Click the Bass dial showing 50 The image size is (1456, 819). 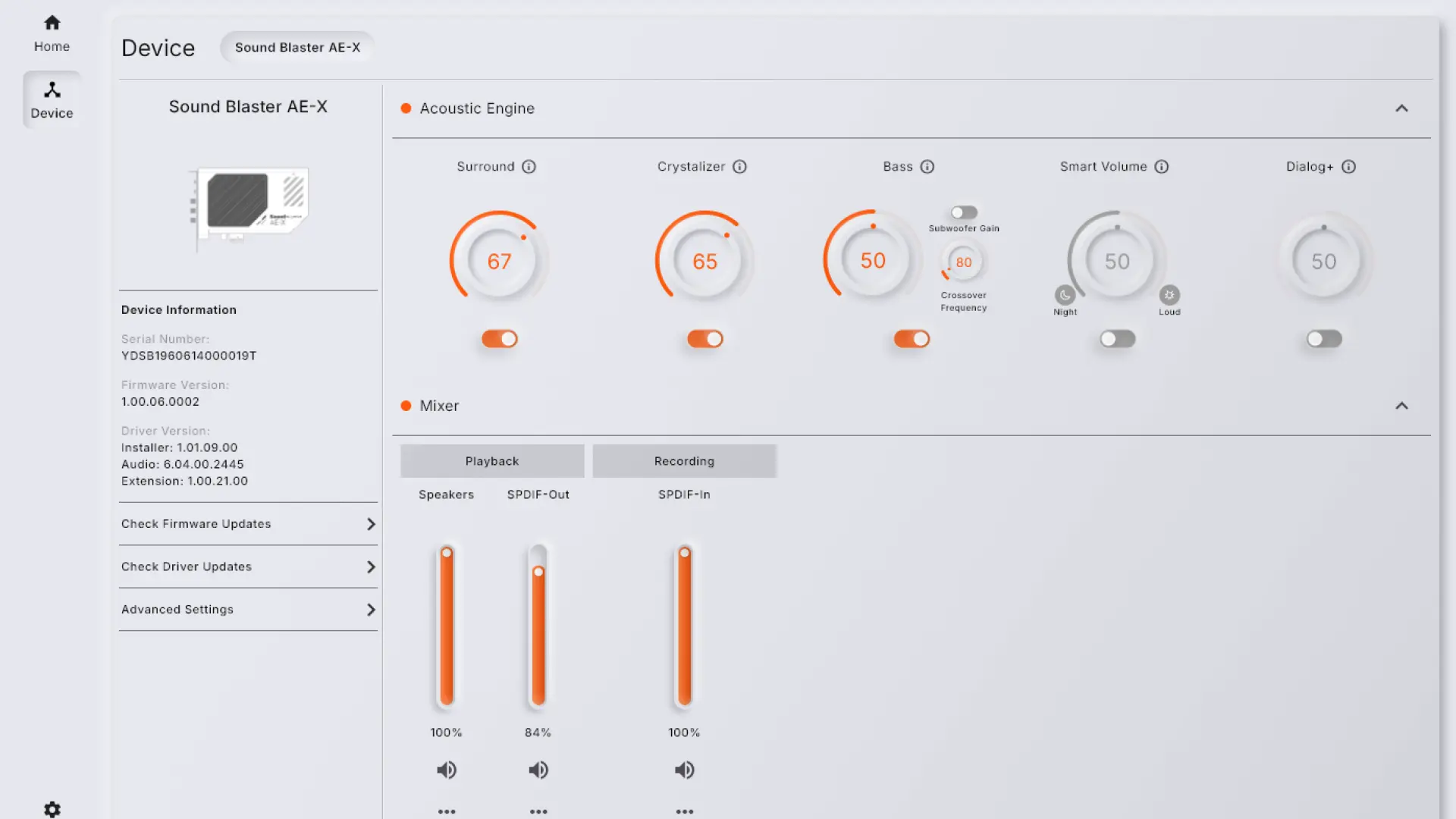[x=873, y=260]
